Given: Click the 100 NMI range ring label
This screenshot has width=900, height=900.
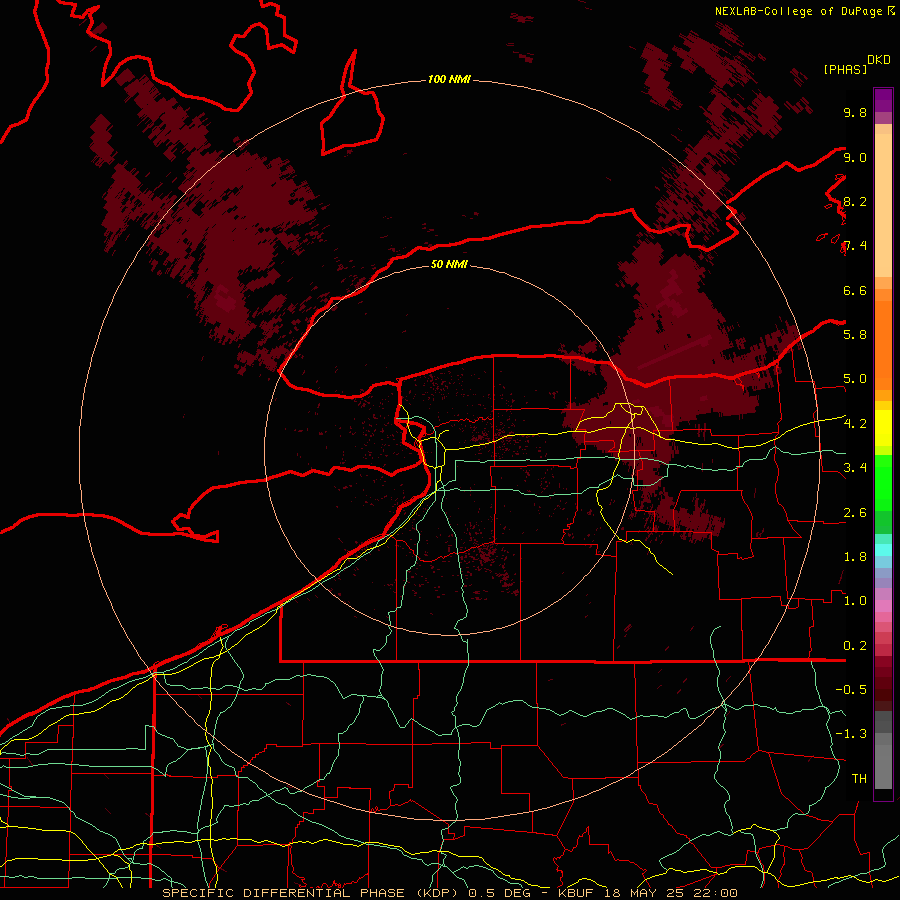Looking at the screenshot, I should [x=449, y=79].
